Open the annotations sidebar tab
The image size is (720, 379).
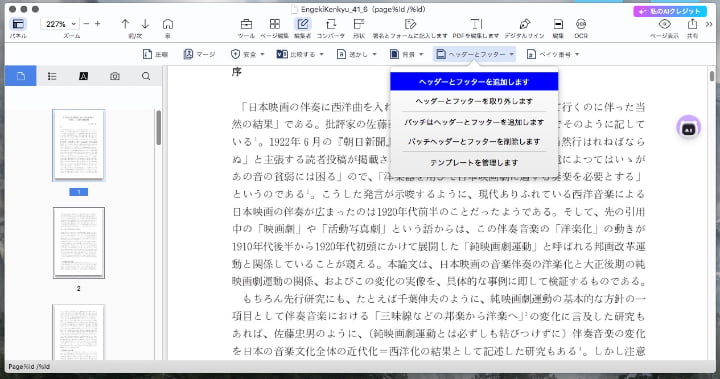click(83, 76)
